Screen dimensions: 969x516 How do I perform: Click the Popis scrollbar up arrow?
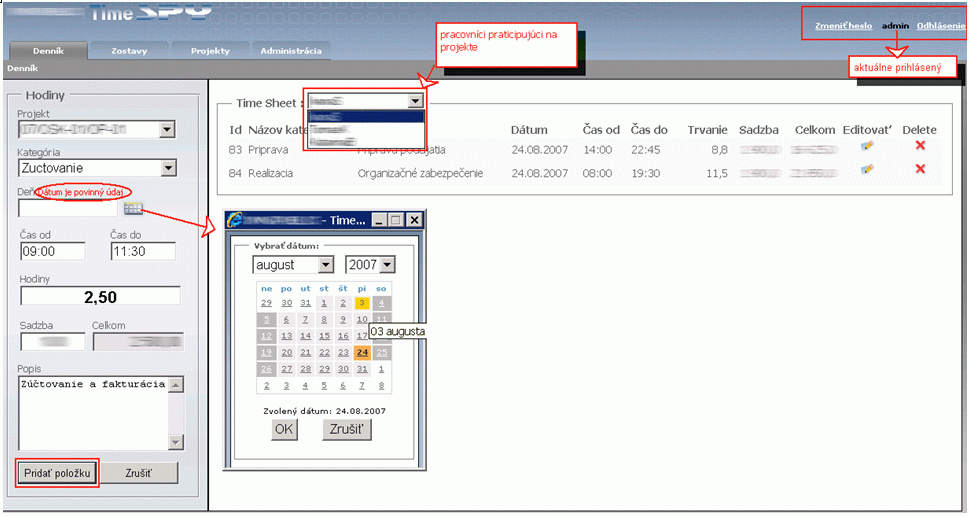click(176, 384)
